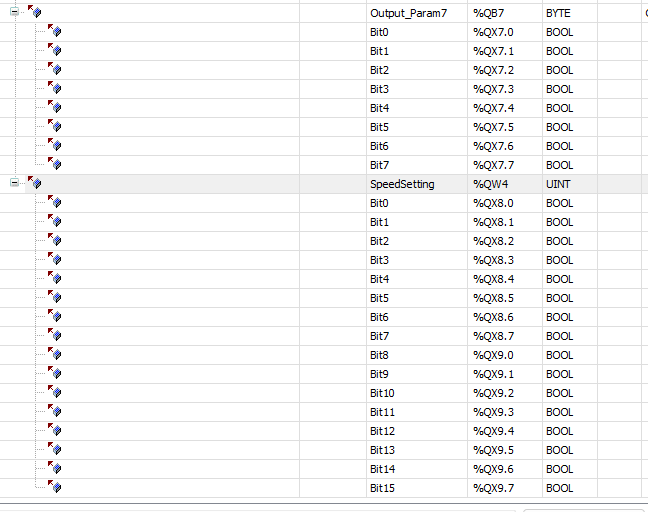Click the BYTE data type cell

[x=558, y=13]
